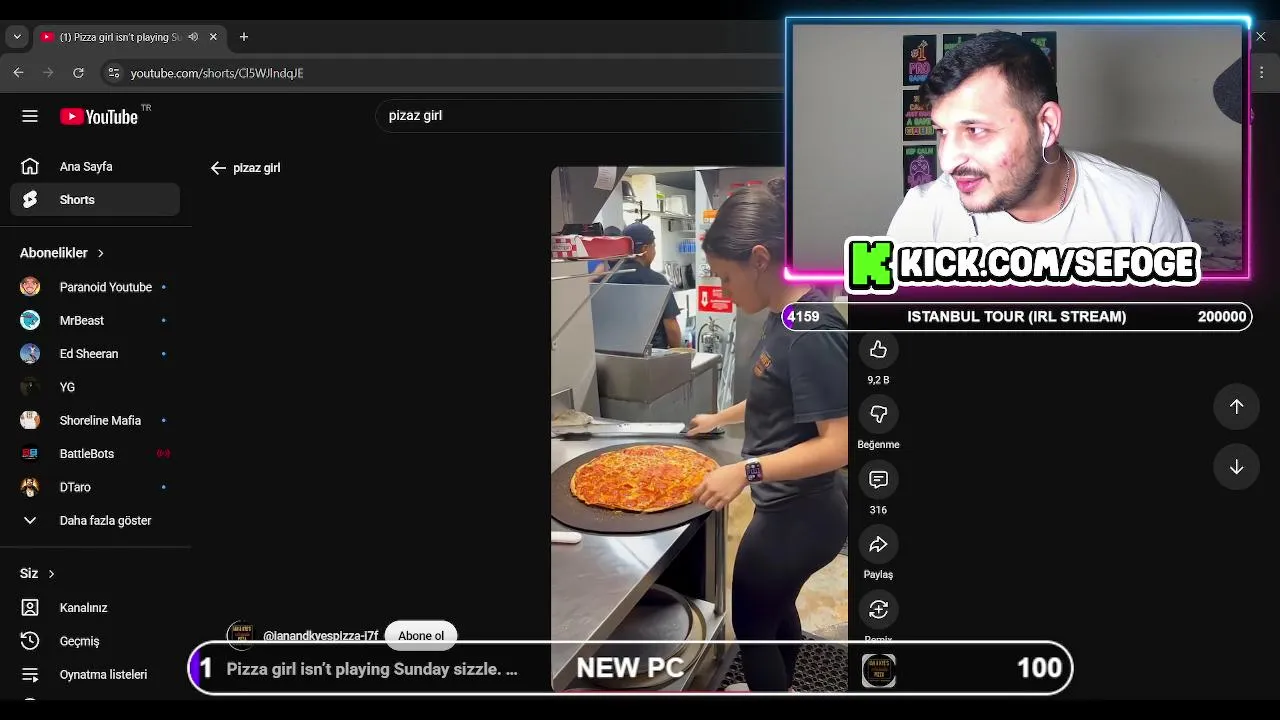The height and width of the screenshot is (720, 1280).
Task: Open YG subscription channel
Action: pyautogui.click(x=95, y=387)
